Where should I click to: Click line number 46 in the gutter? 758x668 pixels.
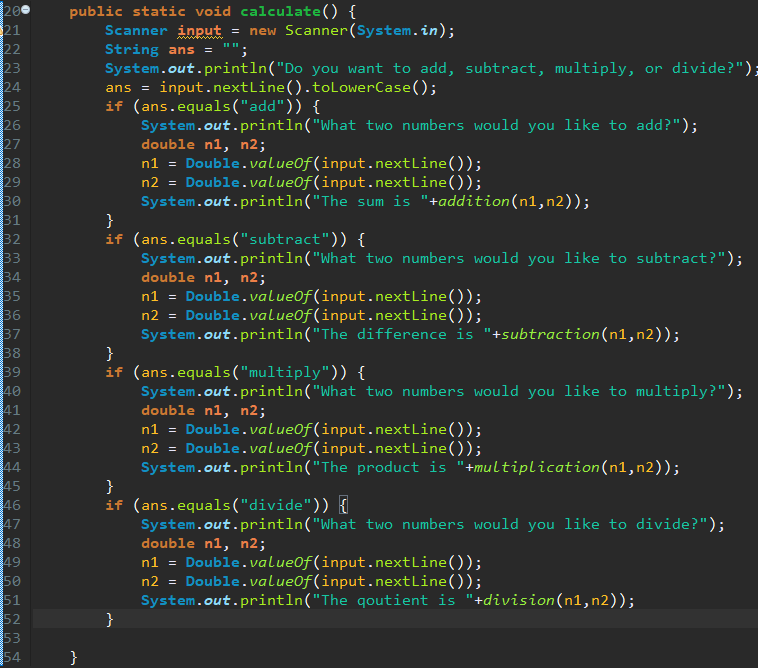[x=12, y=505]
